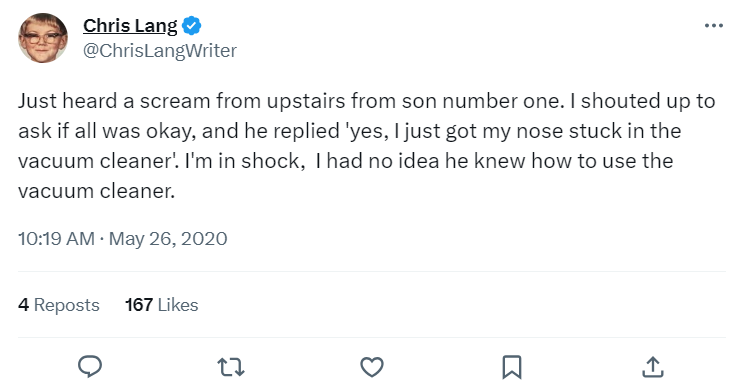Click the reply speech bubble icon
The image size is (742, 389).
[x=90, y=367]
